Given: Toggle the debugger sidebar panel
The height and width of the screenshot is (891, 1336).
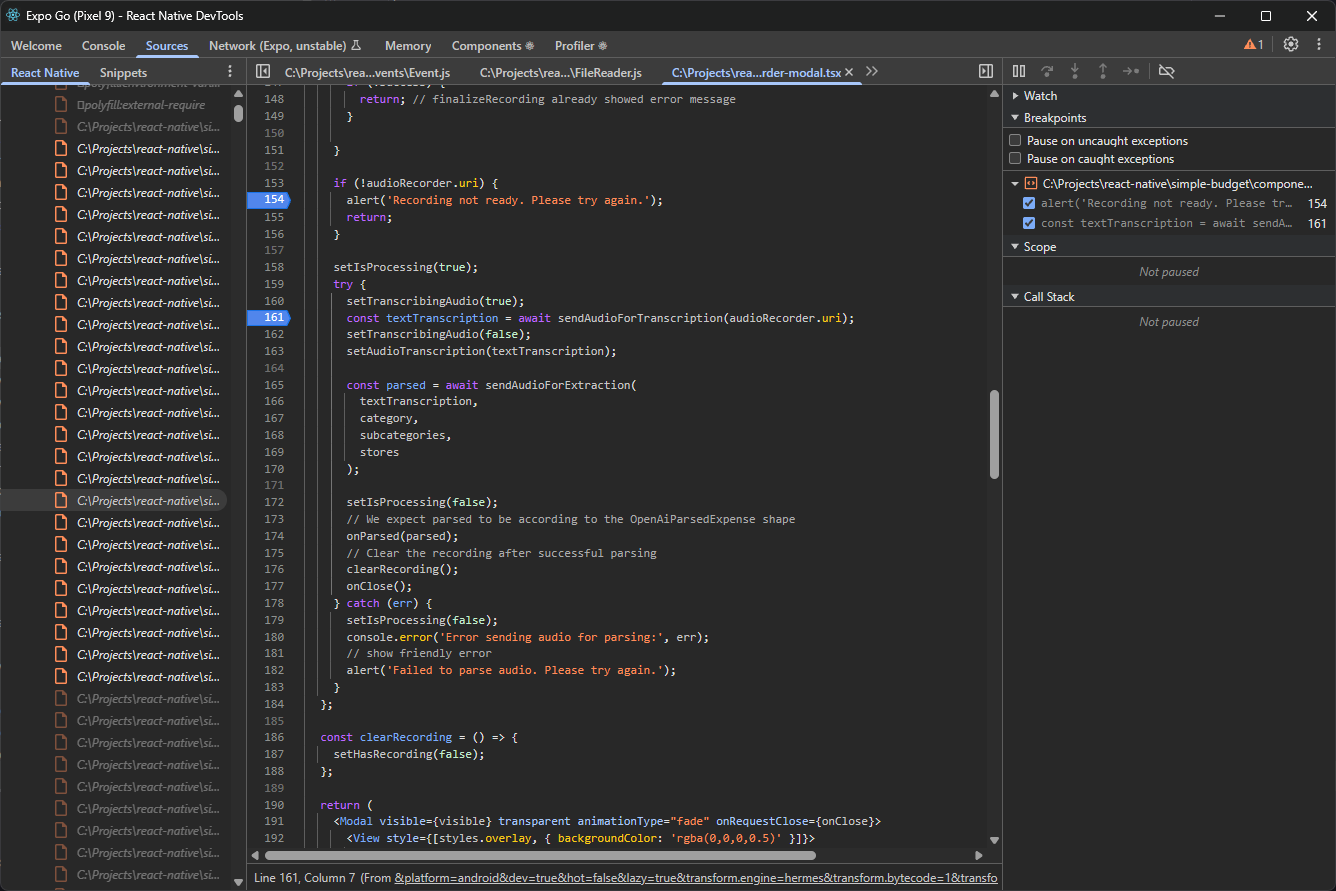Looking at the screenshot, I should click(986, 71).
